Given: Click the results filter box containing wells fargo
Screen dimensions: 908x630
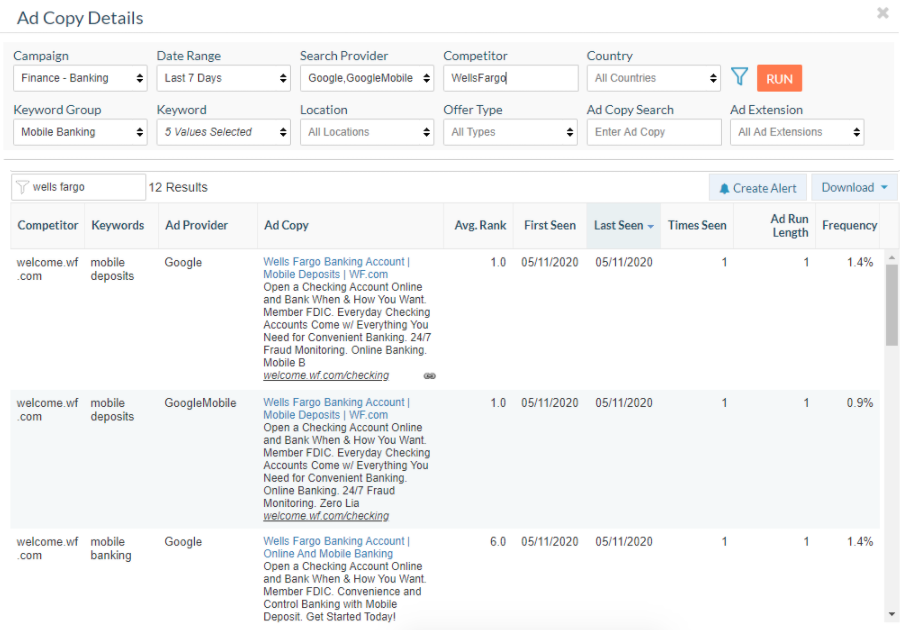Looking at the screenshot, I should click(x=78, y=187).
